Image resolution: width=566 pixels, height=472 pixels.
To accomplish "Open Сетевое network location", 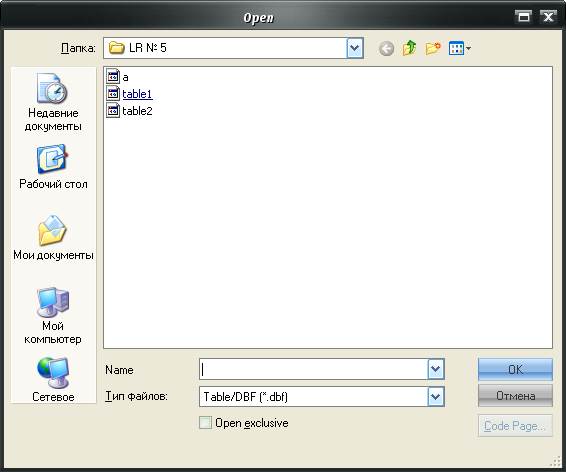I will (53, 380).
